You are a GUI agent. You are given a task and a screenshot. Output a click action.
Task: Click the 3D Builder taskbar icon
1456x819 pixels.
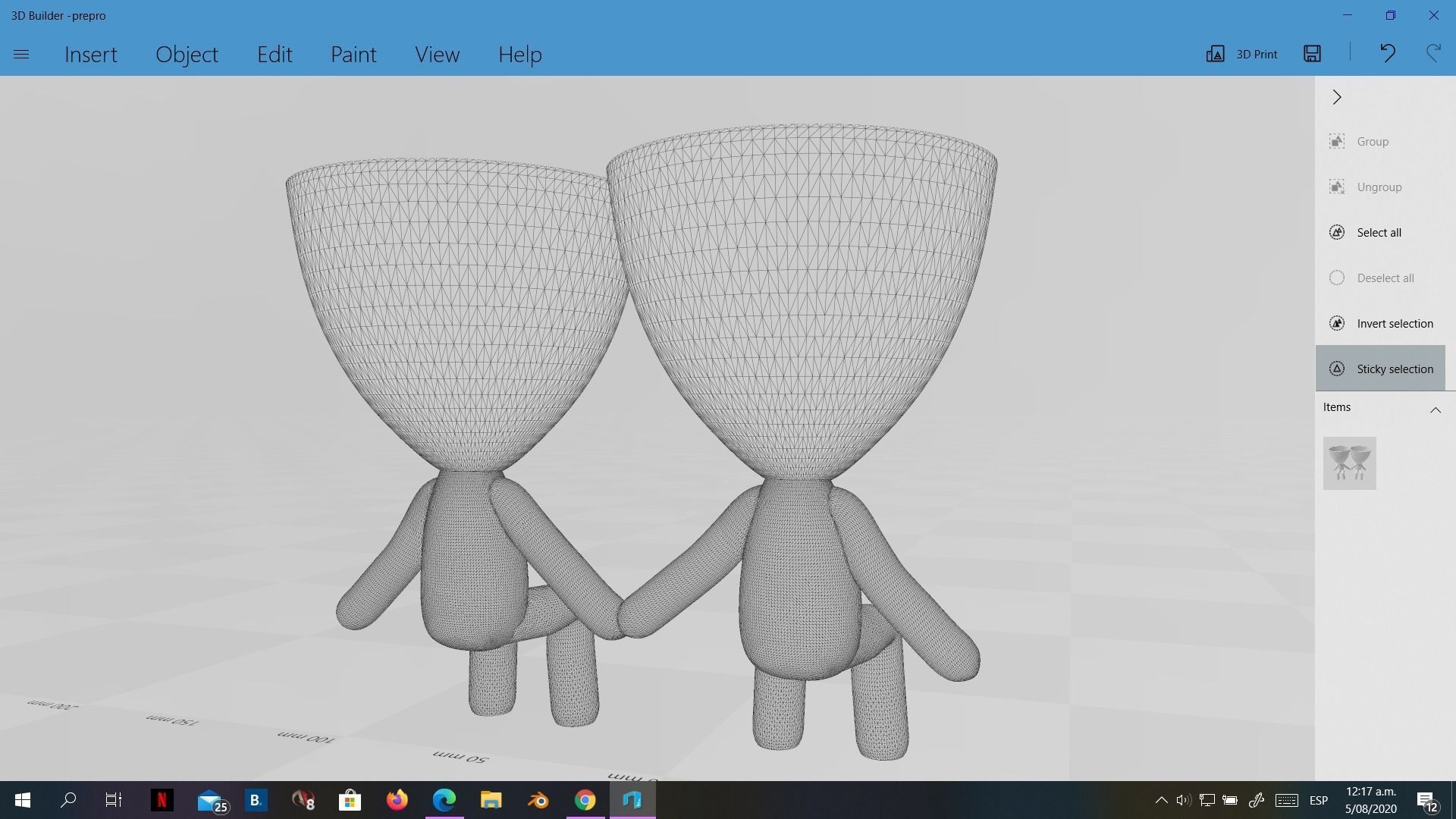(632, 800)
